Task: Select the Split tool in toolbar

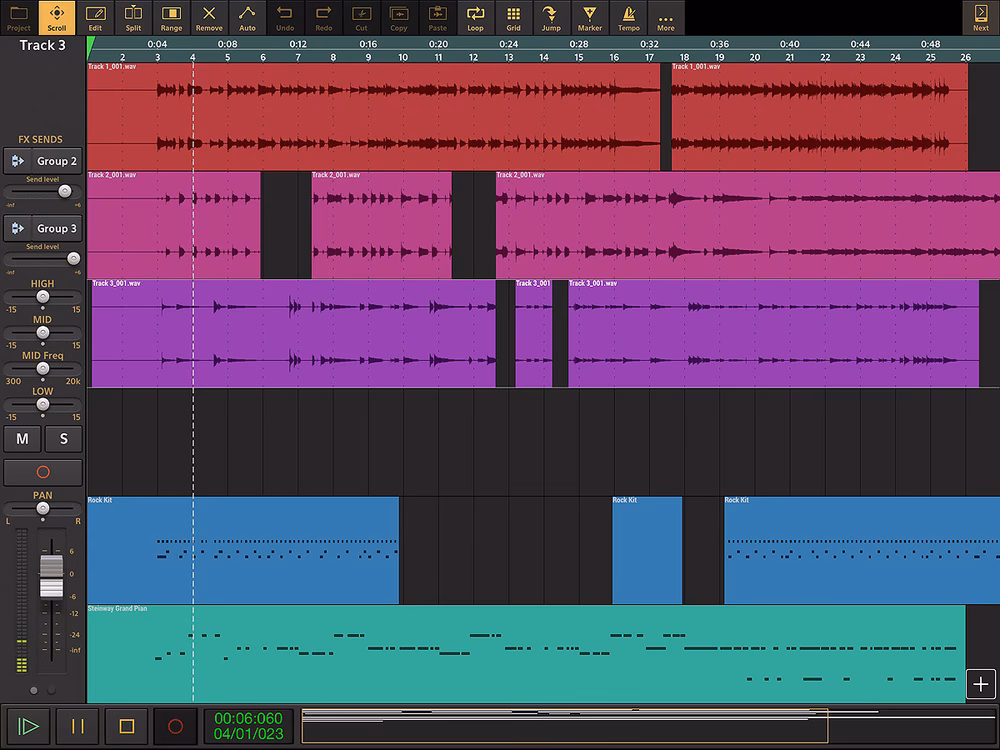Action: [x=133, y=17]
